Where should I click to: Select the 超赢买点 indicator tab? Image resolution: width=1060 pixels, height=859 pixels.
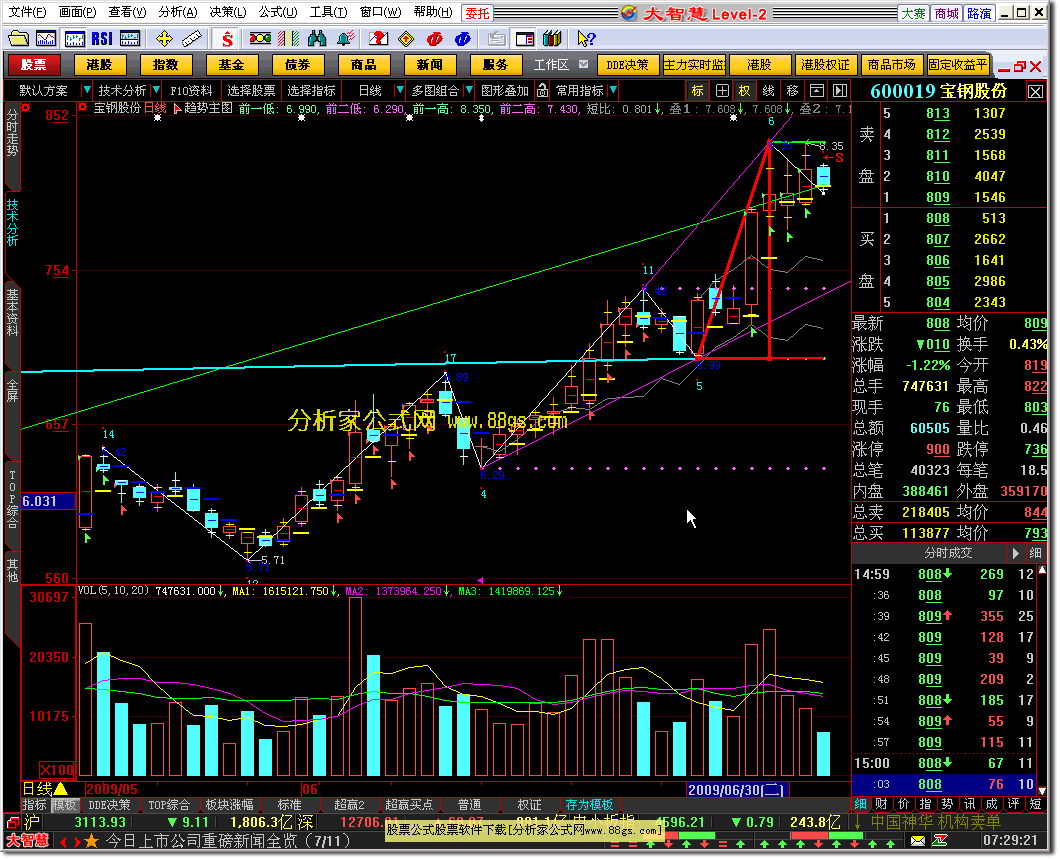pyautogui.click(x=408, y=805)
